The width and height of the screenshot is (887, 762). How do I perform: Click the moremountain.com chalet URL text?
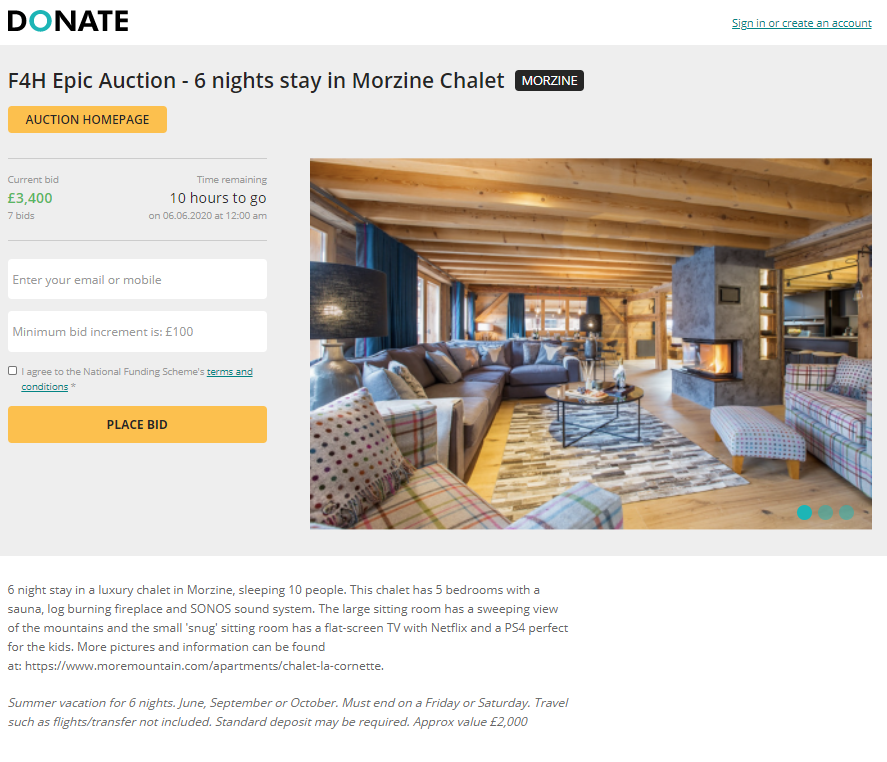click(x=204, y=666)
